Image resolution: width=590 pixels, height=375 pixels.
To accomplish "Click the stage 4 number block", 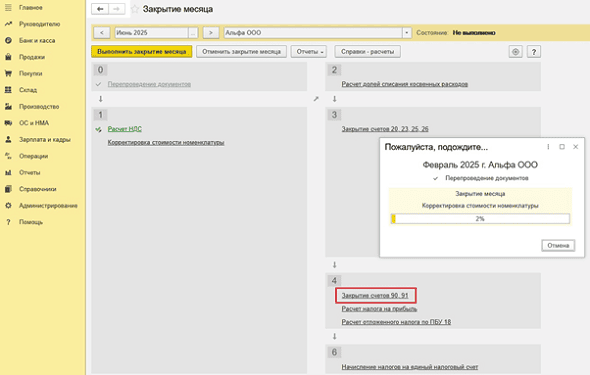I will [x=334, y=281].
